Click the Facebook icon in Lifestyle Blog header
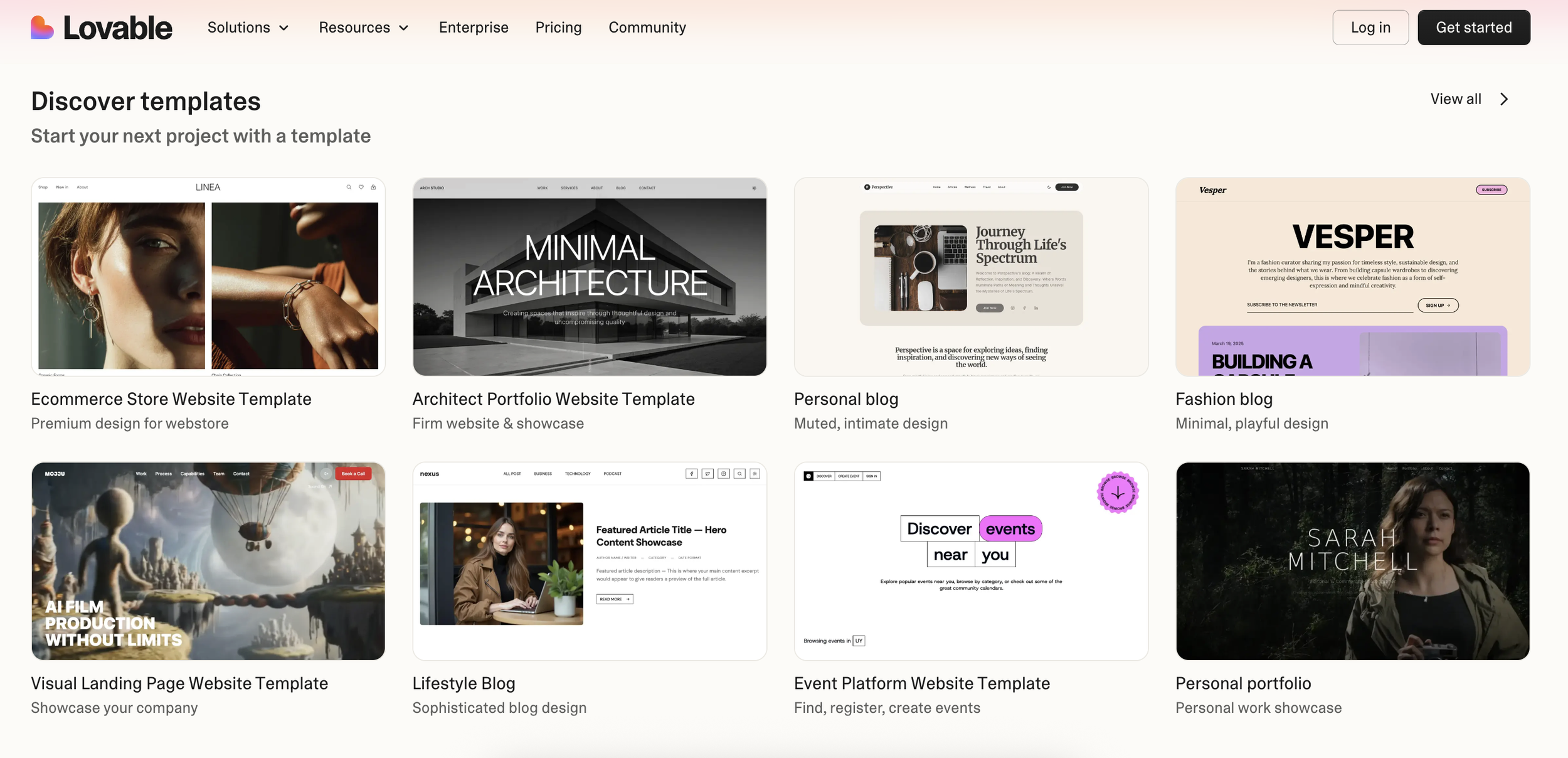The width and height of the screenshot is (1568, 758). 692,473
